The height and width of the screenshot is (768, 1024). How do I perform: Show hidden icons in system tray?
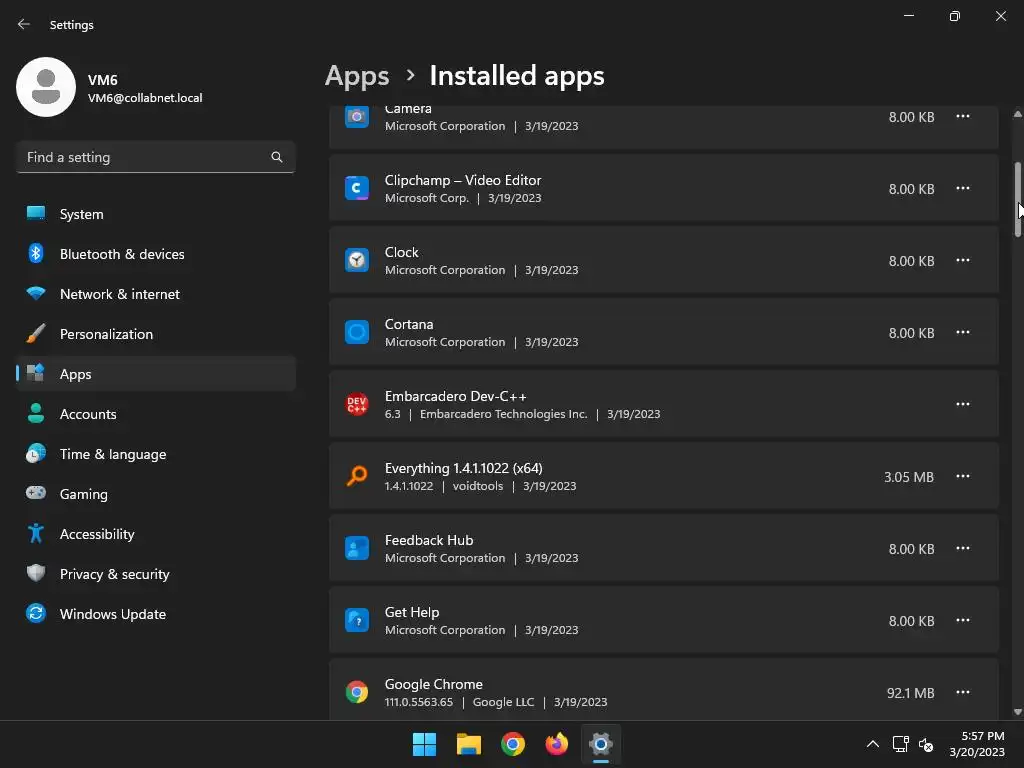(872, 744)
